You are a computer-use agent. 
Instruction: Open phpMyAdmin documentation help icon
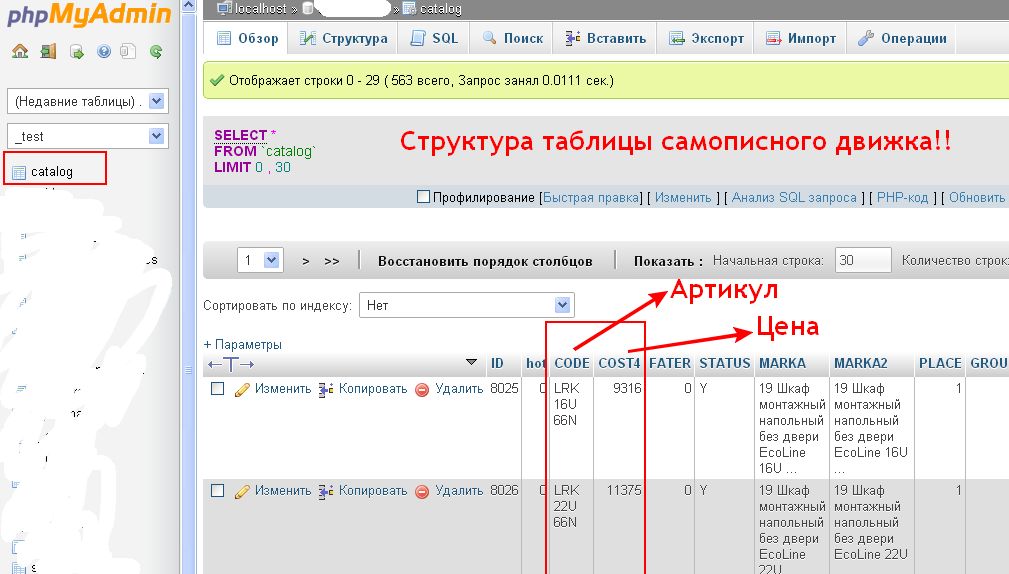coord(104,51)
